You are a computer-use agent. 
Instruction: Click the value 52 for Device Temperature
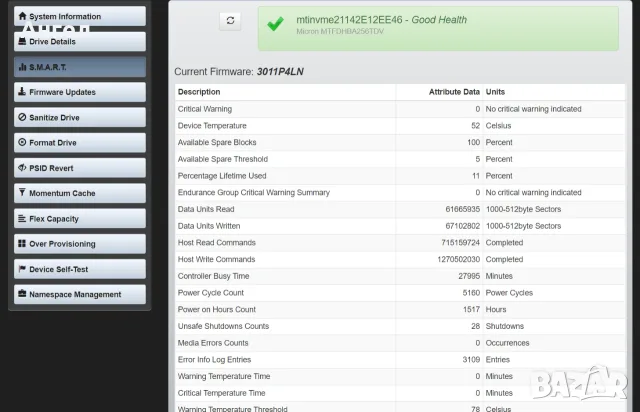point(476,126)
